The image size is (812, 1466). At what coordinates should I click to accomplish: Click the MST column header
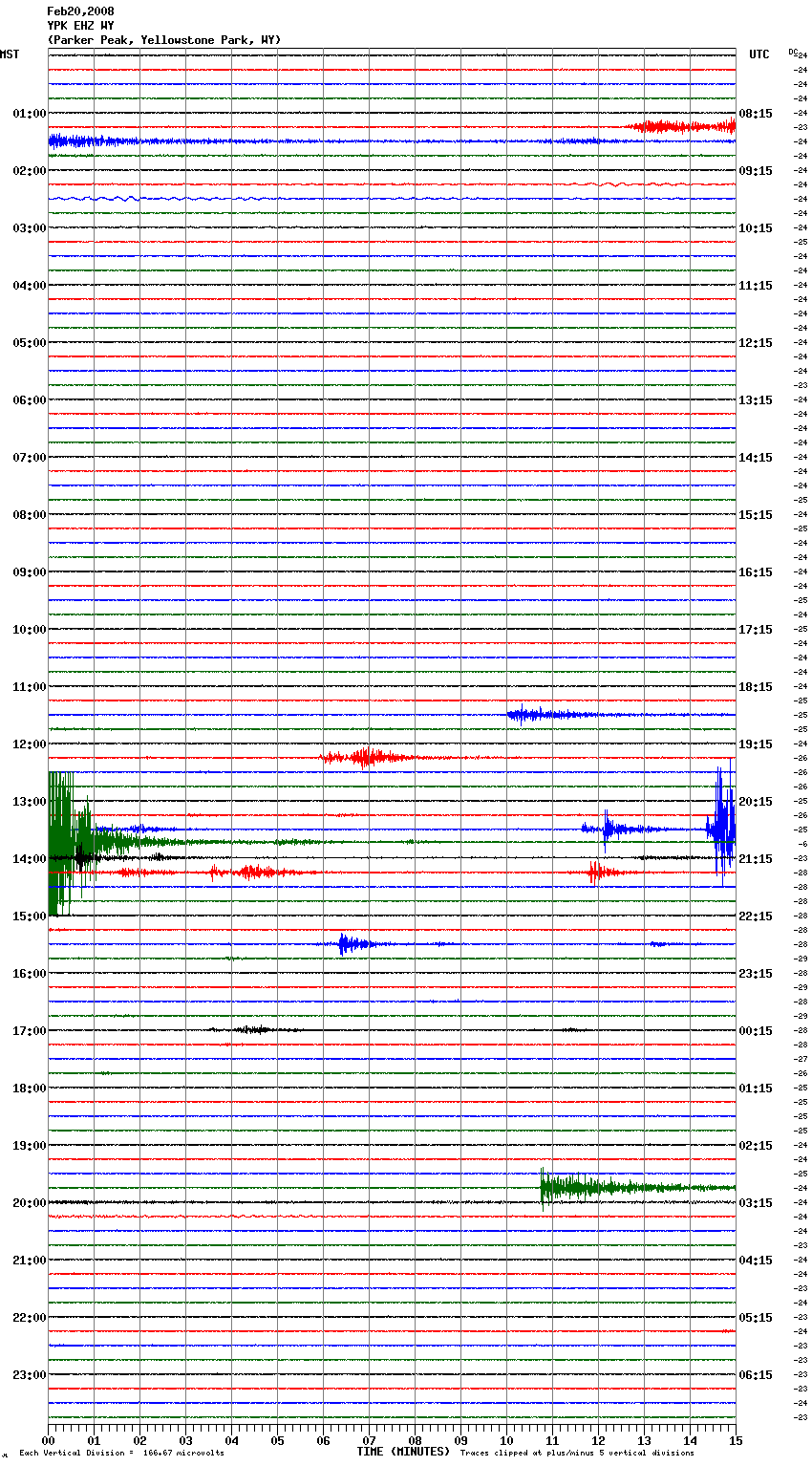click(10, 54)
